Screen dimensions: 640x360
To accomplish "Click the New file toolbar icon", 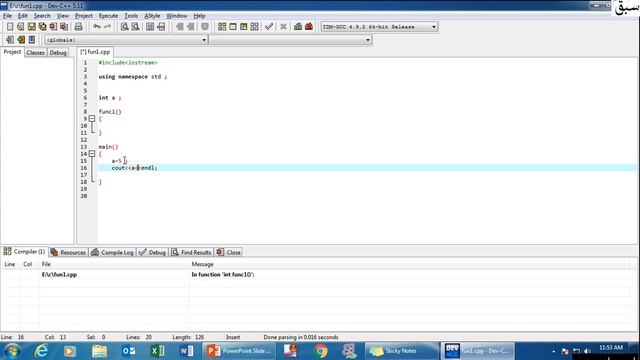I will pos(10,27).
